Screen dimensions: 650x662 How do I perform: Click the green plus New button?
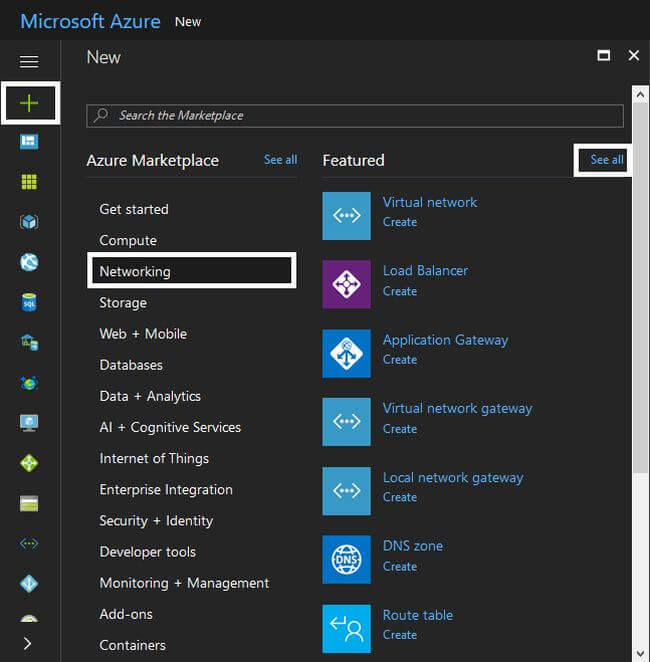29,103
